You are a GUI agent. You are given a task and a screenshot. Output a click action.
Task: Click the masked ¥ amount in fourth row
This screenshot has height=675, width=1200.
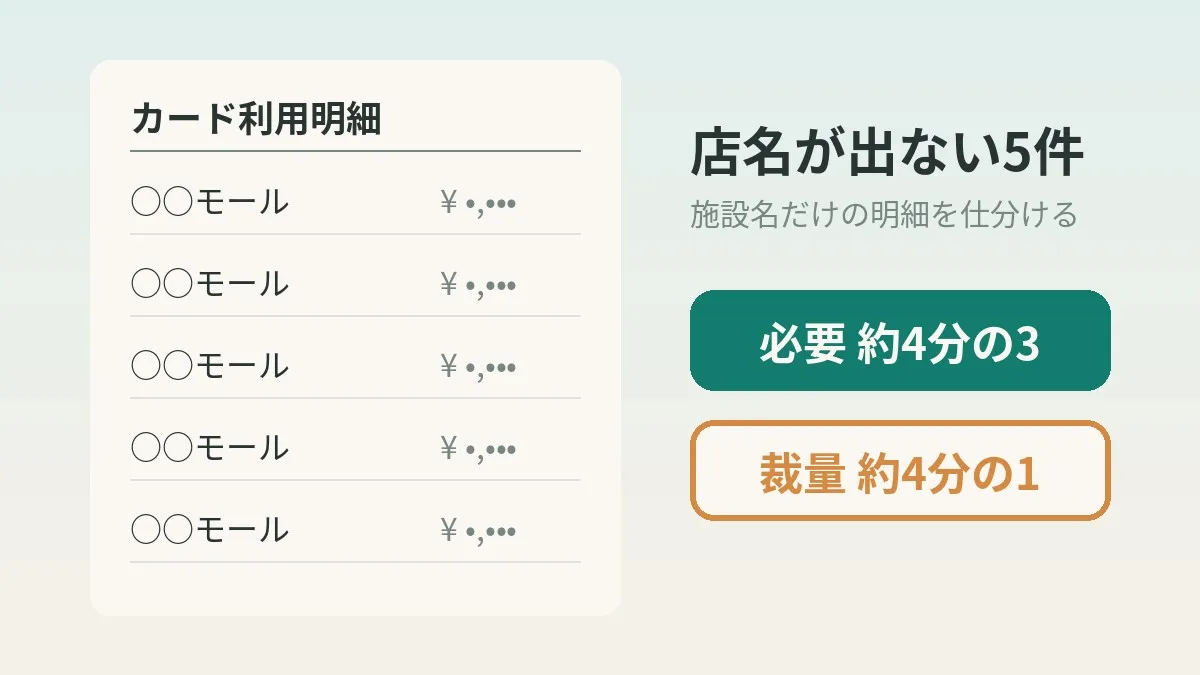click(x=478, y=449)
